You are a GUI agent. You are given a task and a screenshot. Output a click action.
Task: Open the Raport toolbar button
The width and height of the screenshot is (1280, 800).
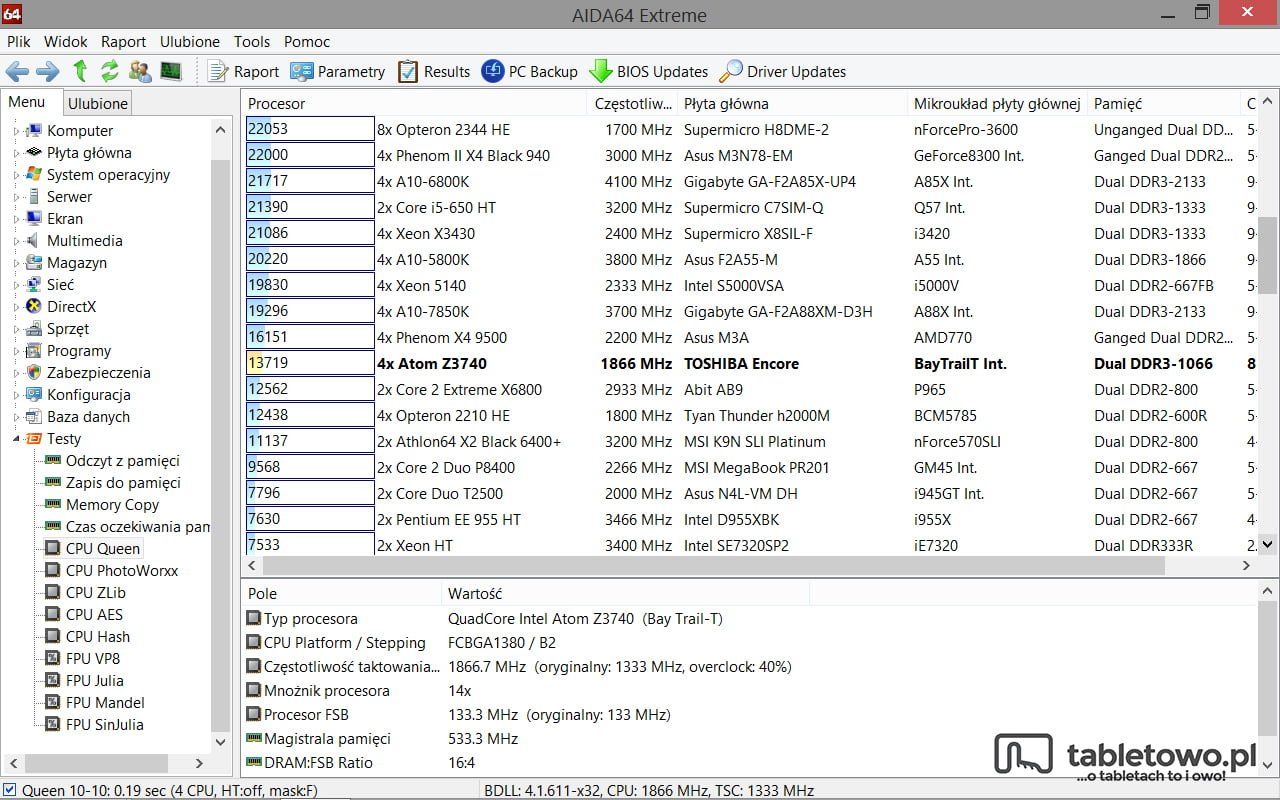[244, 71]
